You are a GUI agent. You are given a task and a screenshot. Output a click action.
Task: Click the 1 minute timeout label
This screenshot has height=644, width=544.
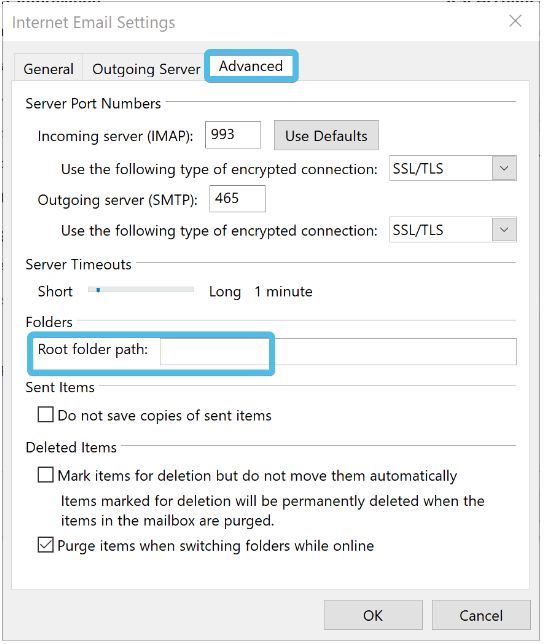pos(283,292)
